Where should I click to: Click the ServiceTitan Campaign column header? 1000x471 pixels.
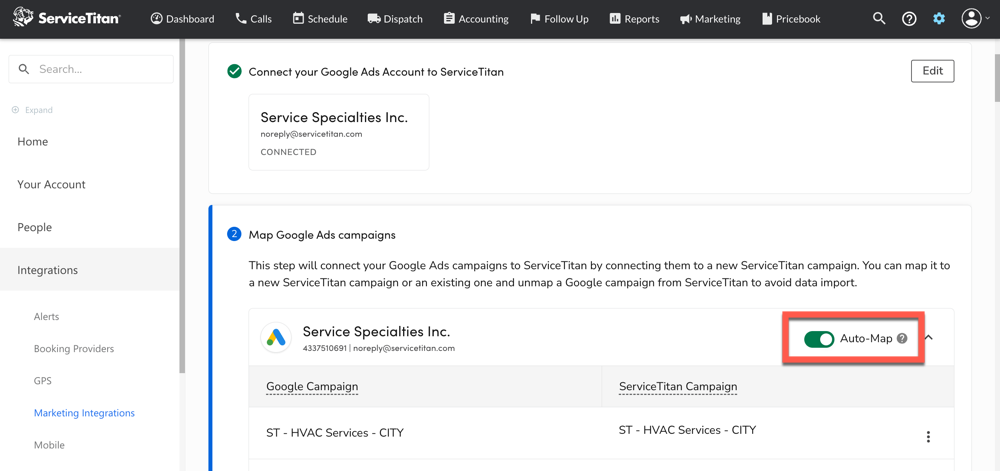coord(678,386)
